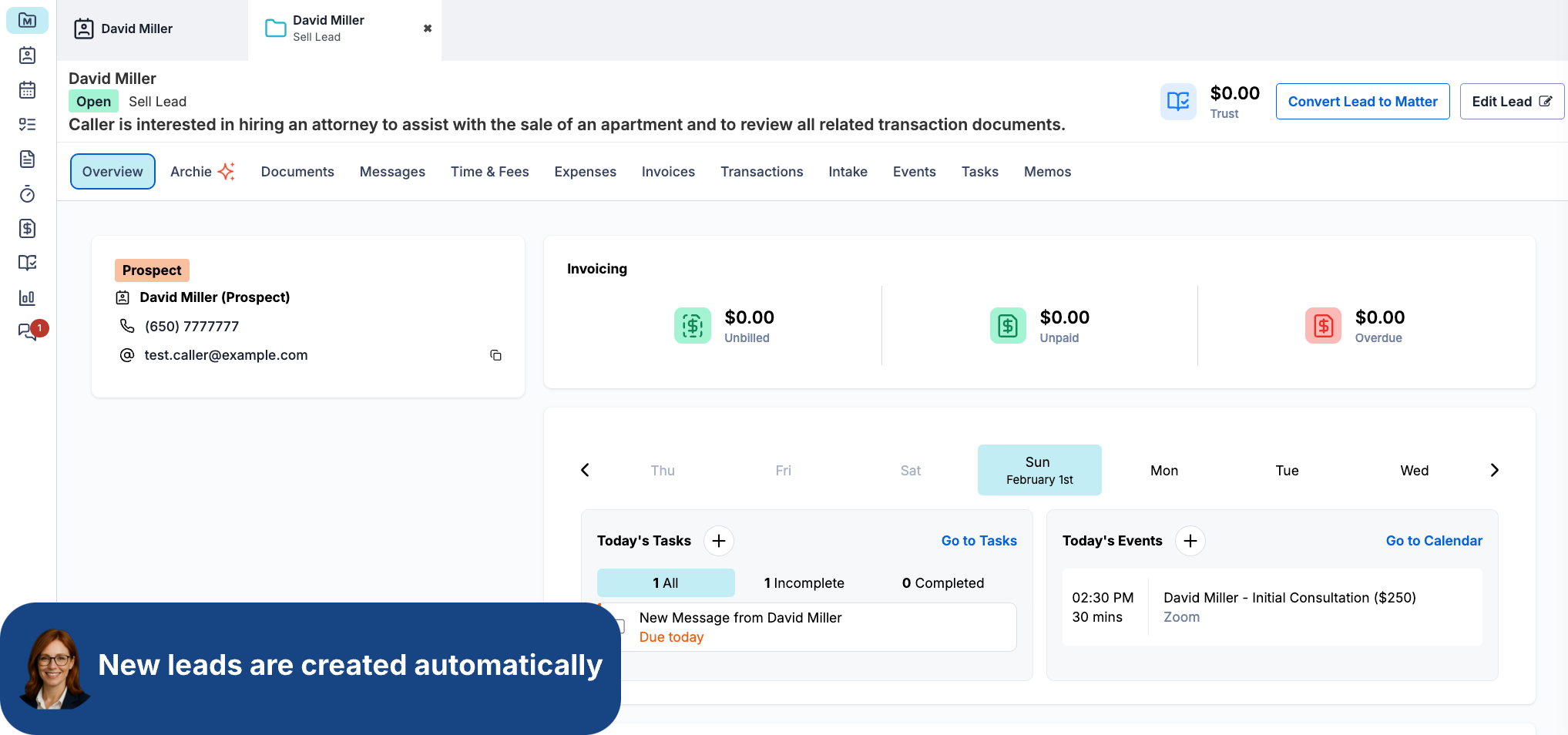Select Mon in the week strip
The width and height of the screenshot is (1568, 735).
pos(1163,470)
